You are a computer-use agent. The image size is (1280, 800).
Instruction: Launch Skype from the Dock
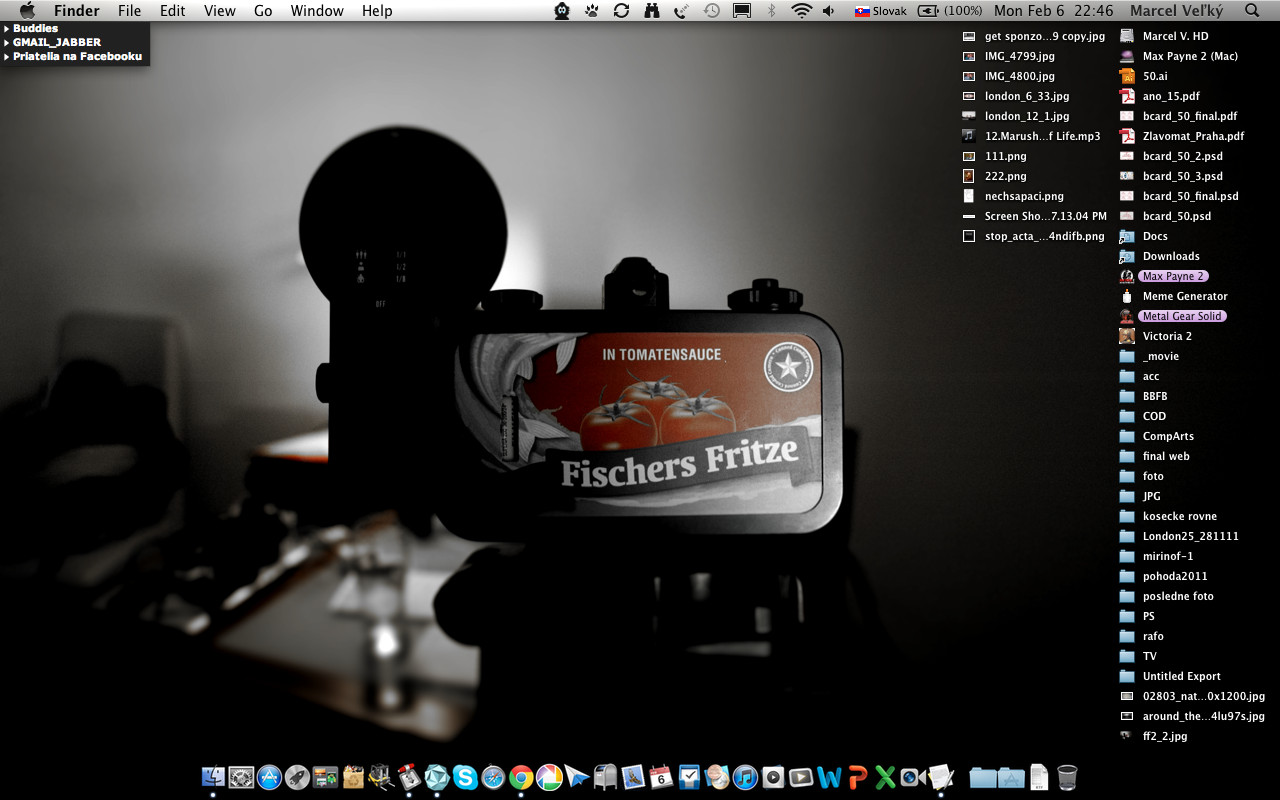coord(465,777)
